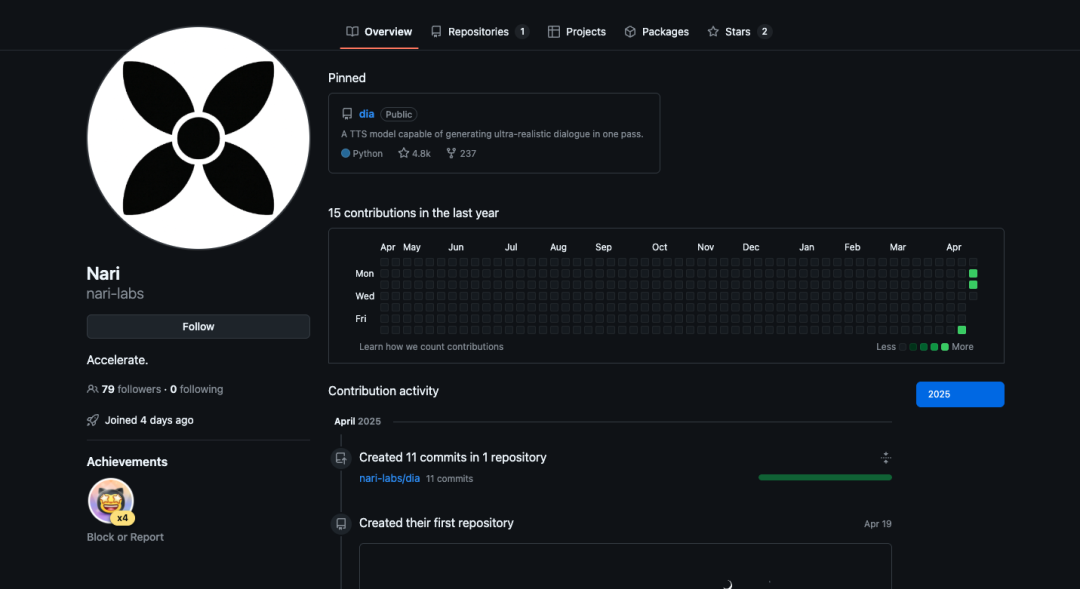Click the Block or Report link
Screen dimensions: 1080x589
point(125,537)
